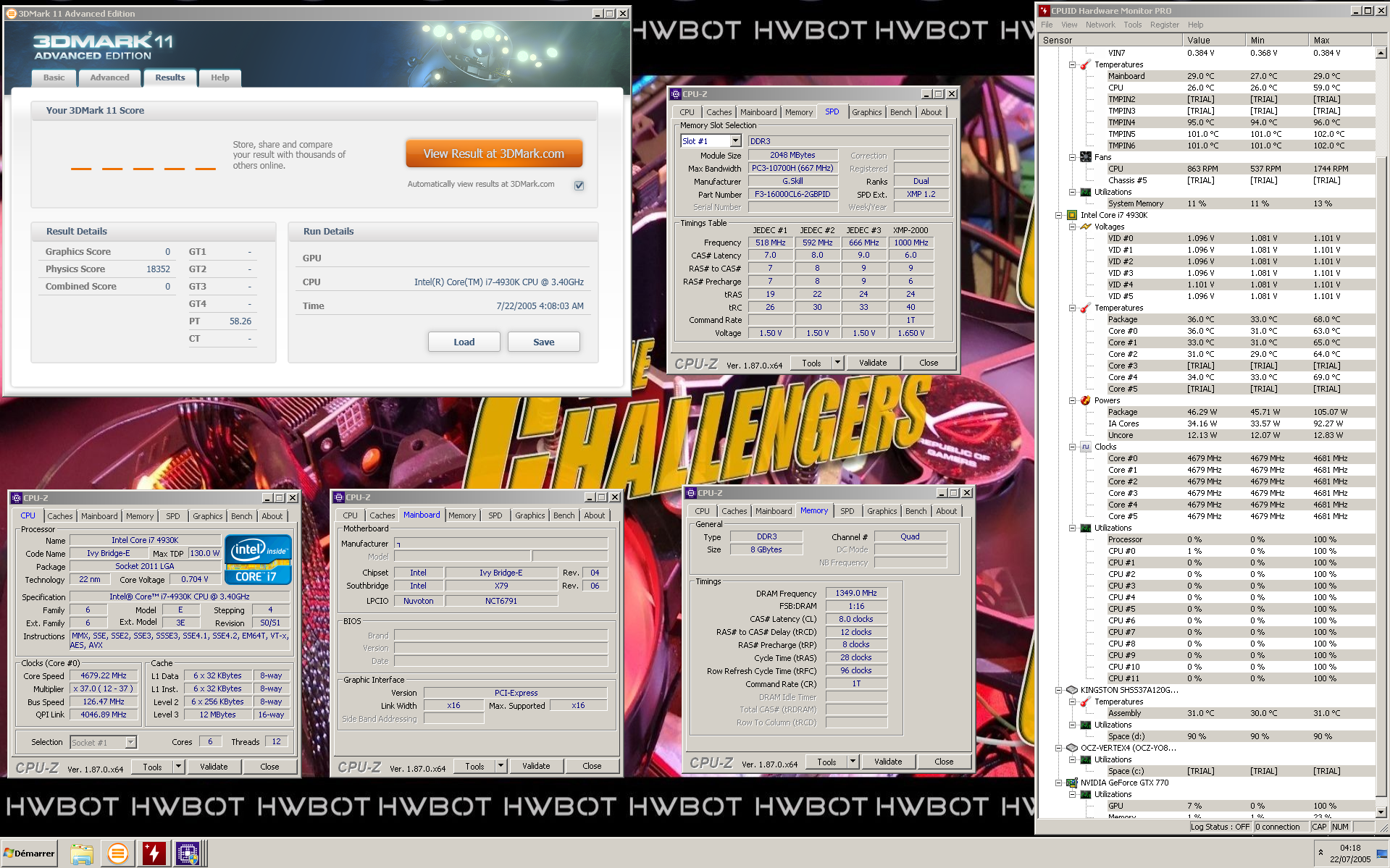This screenshot has height=868, width=1390.
Task: Click the Load button in Run Details
Action: [464, 342]
